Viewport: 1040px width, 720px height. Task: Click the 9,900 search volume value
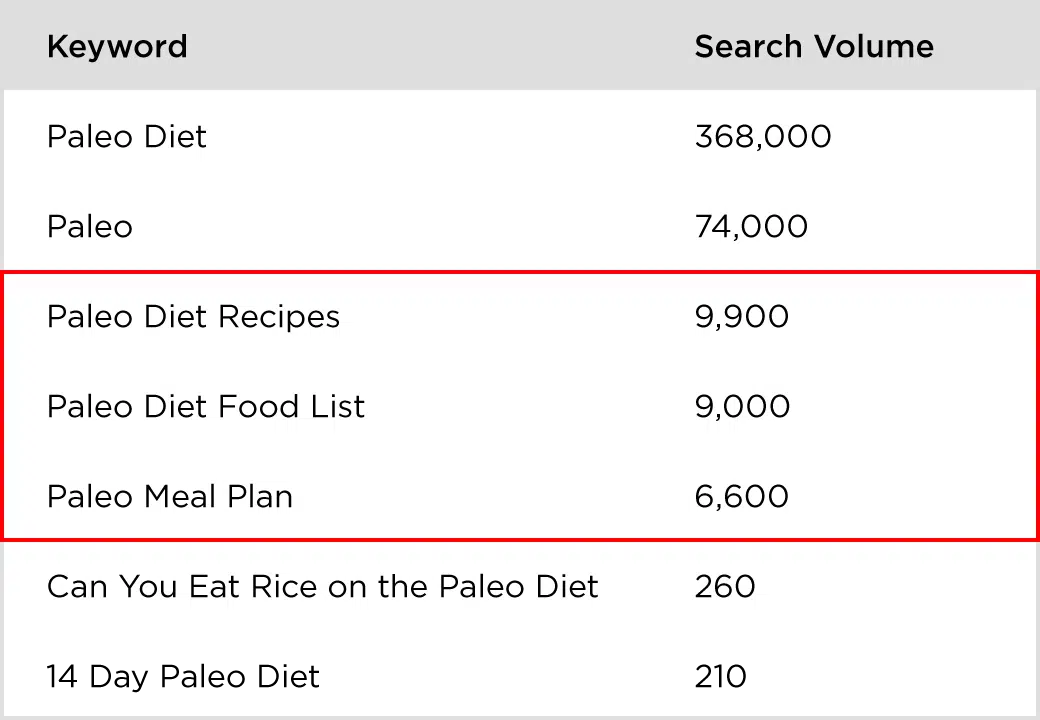coord(742,317)
